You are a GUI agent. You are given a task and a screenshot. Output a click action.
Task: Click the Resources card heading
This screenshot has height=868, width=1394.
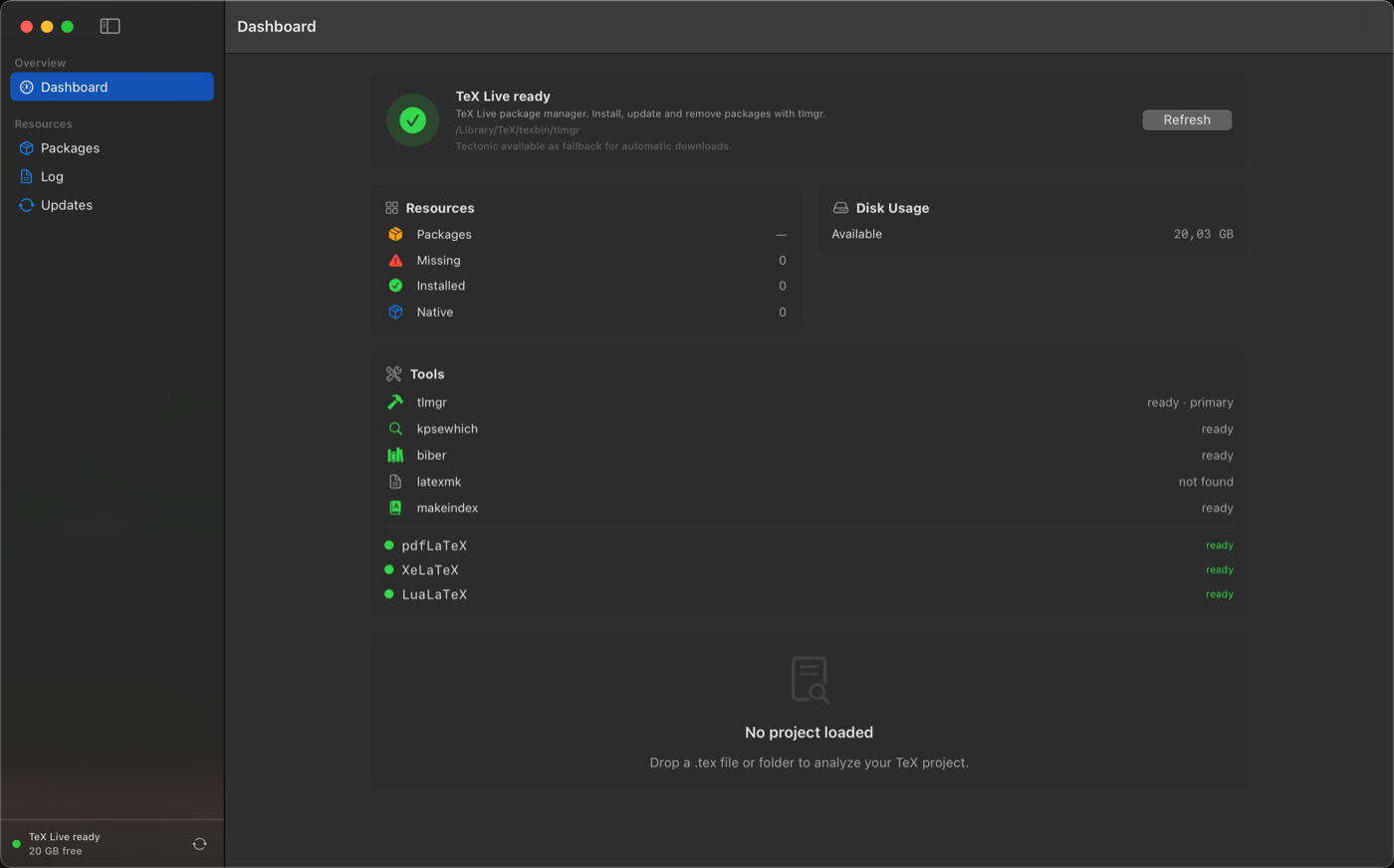[440, 208]
